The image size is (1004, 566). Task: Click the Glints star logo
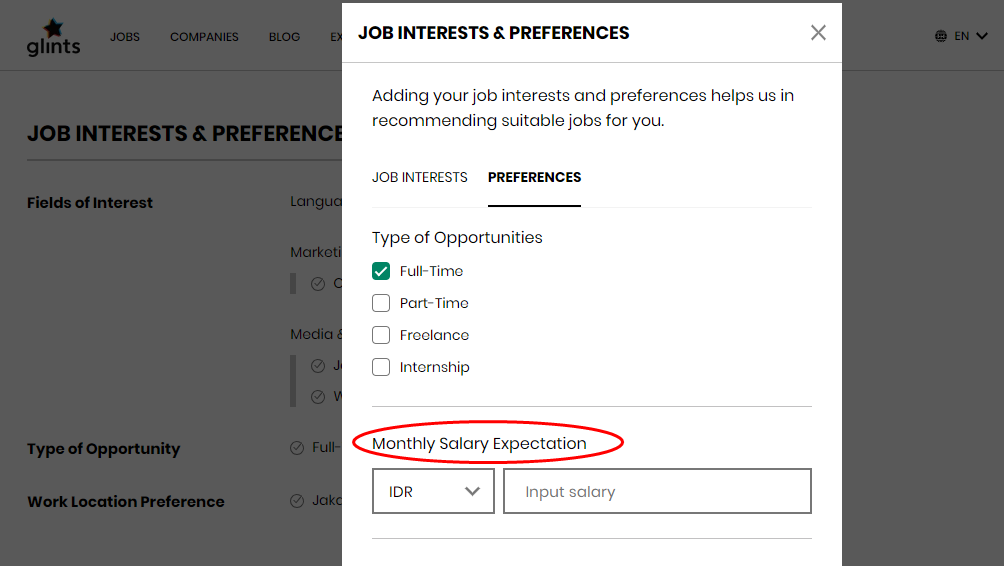pos(53,37)
